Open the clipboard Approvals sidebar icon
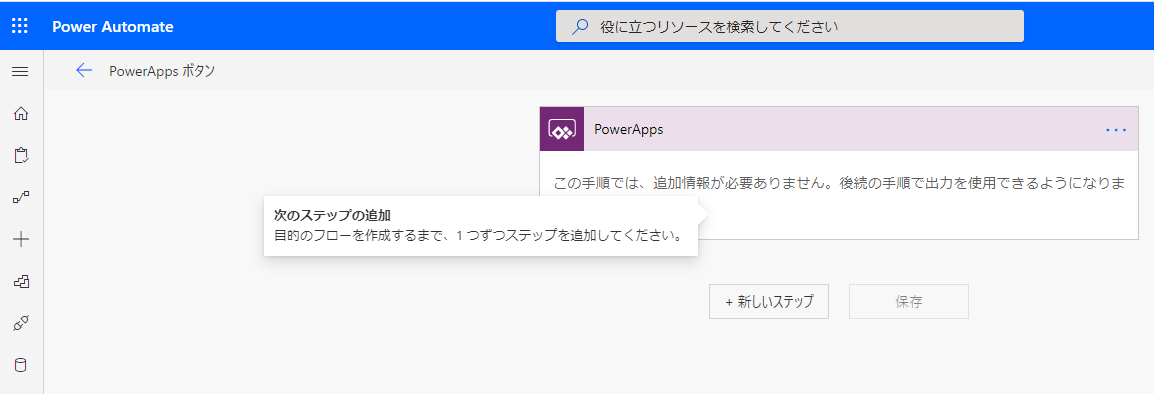1154x394 pixels. [21, 155]
